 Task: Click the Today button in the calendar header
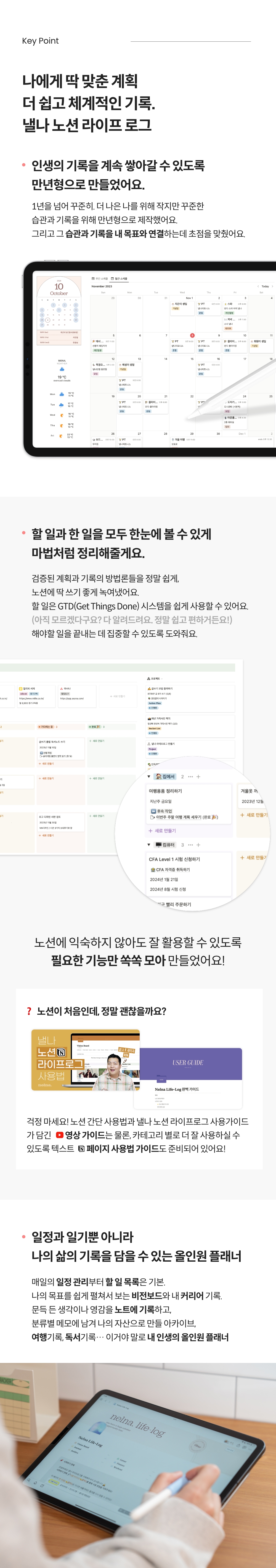265,286
